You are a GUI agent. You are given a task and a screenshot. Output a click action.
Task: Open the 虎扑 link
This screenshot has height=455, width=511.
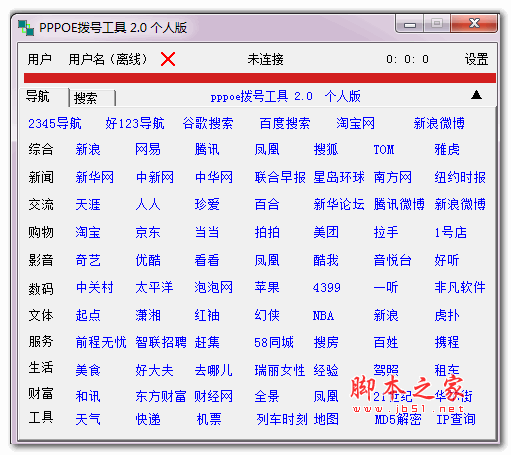point(447,315)
